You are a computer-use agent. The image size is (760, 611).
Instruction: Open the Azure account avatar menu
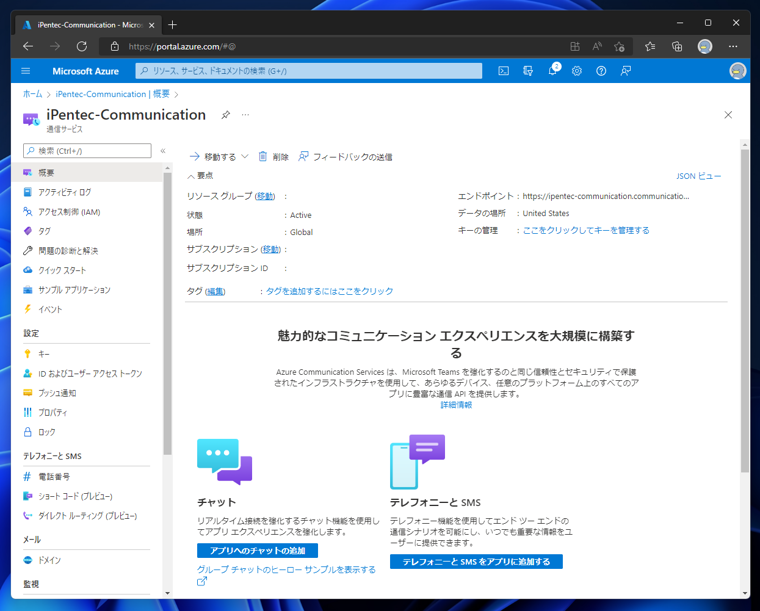click(x=737, y=71)
